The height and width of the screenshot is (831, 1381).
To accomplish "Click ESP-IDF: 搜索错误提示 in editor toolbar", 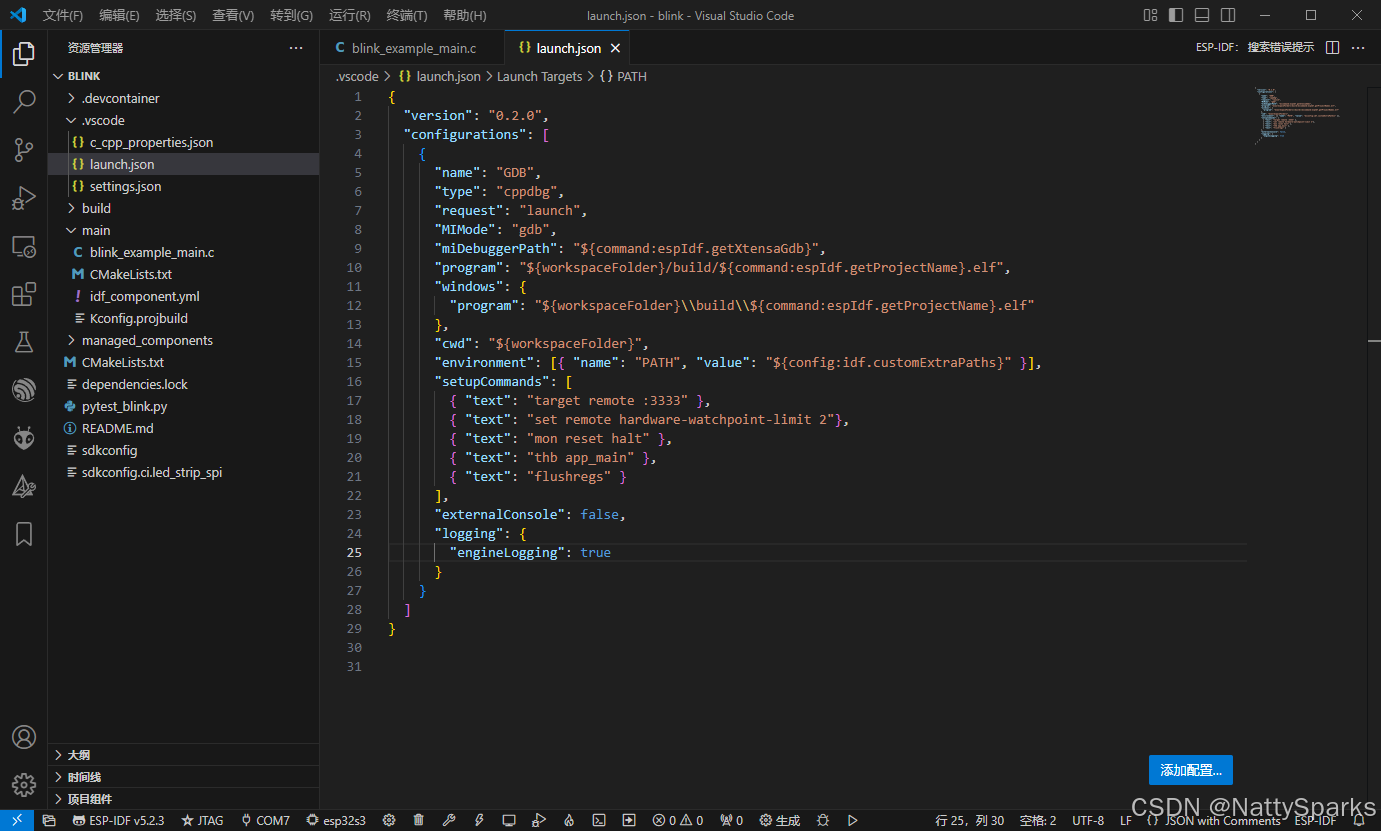I will click(x=1255, y=48).
